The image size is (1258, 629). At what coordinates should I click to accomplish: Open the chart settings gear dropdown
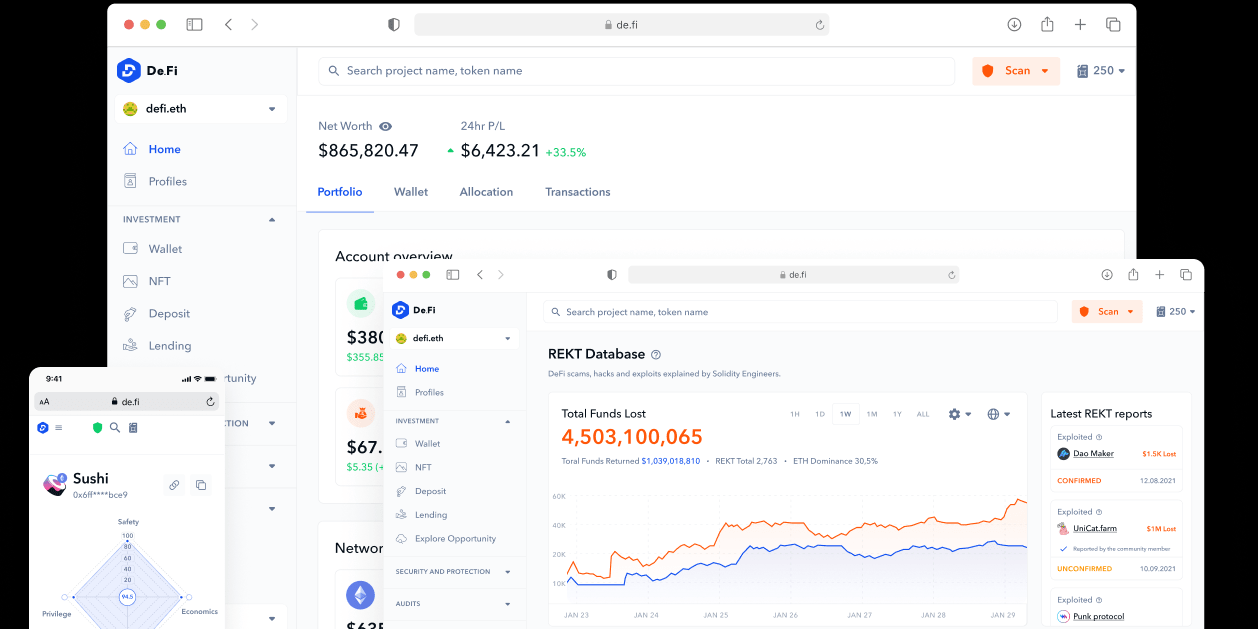point(959,414)
